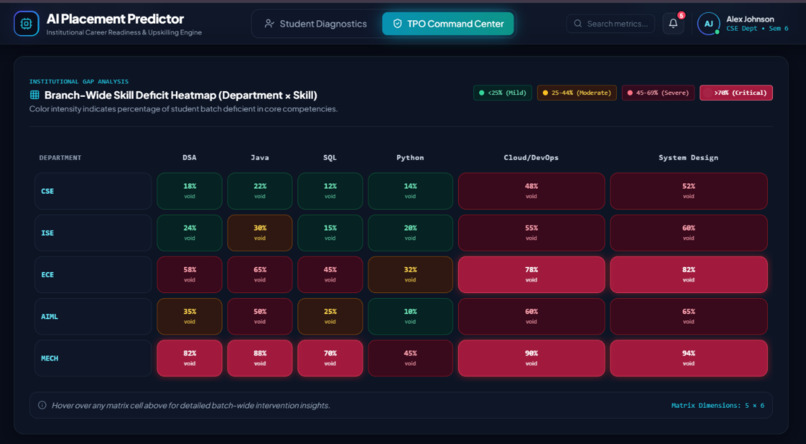This screenshot has height=444, width=806.
Task: Click the AI Placement Predictor chip logo
Action: coord(26,24)
